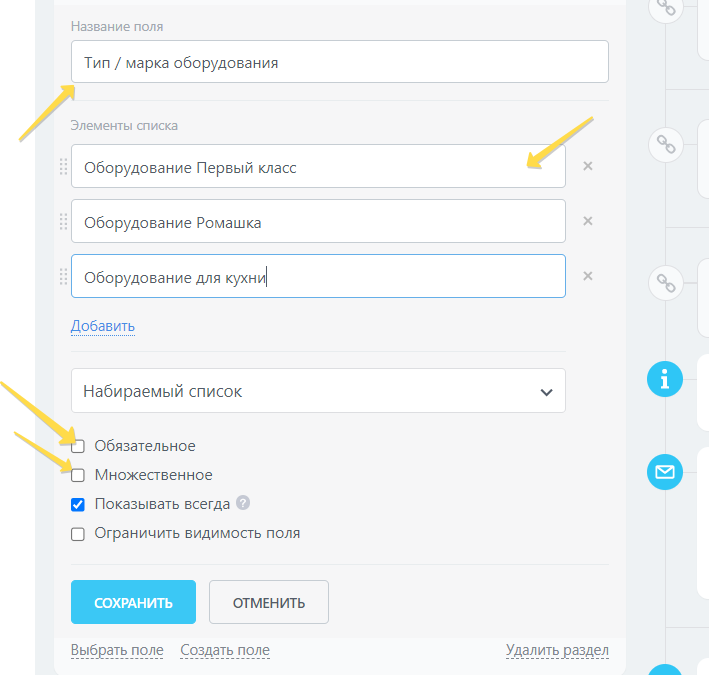The image size is (709, 675).
Task: Focus the "Название поля" text field
Action: (x=340, y=62)
